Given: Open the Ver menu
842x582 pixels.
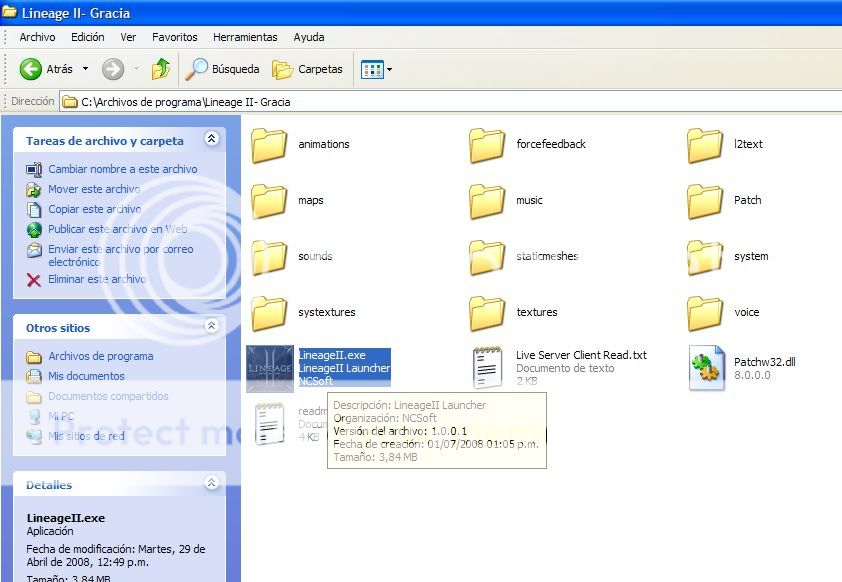Looking at the screenshot, I should click(x=128, y=37).
